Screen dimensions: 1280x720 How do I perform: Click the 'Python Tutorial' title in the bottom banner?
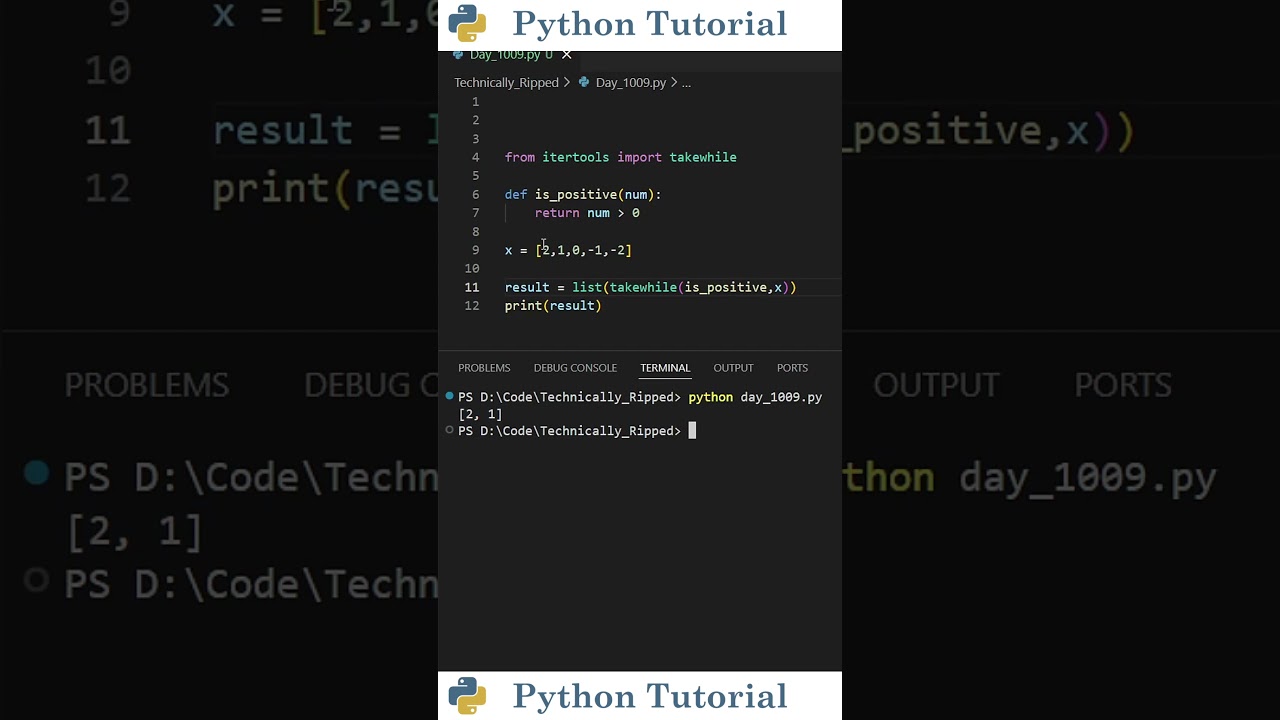coord(650,696)
